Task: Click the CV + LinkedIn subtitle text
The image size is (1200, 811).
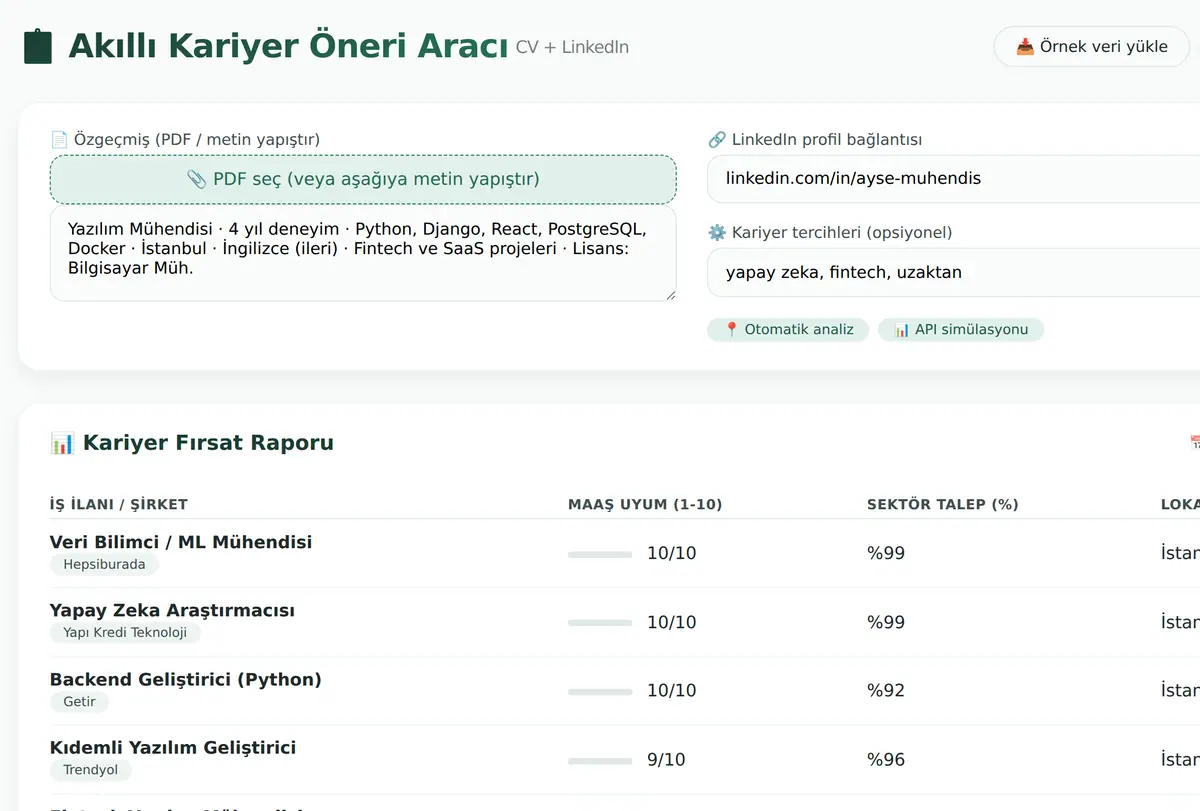Action: [x=572, y=47]
